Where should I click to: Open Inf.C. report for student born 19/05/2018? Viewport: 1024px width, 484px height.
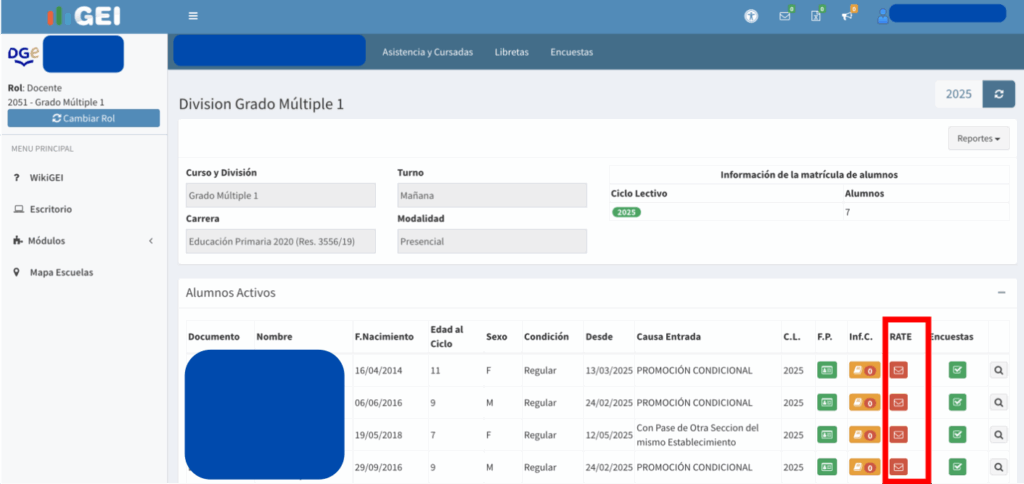coord(863,434)
